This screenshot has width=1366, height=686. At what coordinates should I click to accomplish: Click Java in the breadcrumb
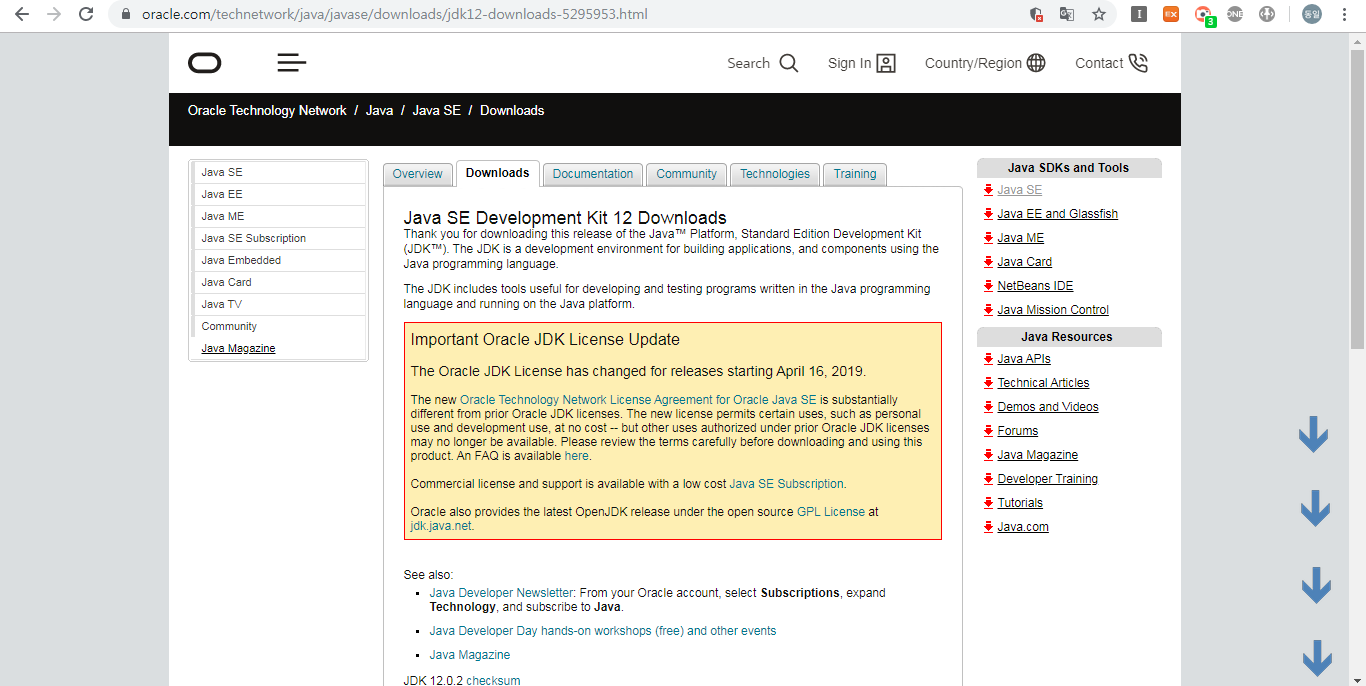coord(379,111)
